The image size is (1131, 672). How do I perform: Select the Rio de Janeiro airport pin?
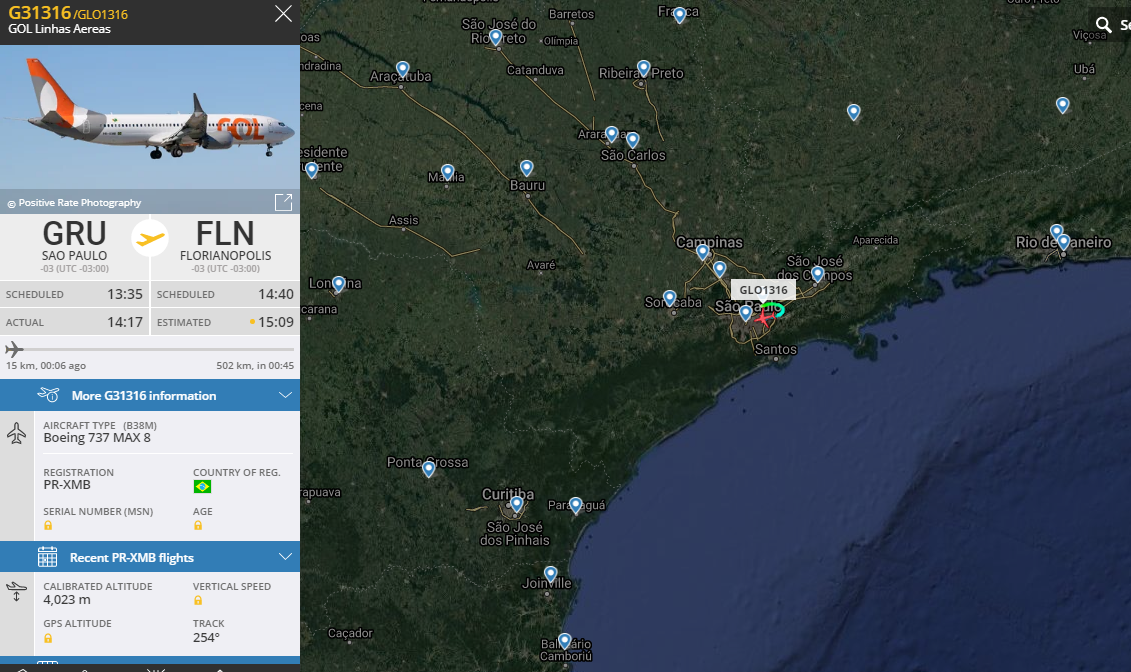(x=1063, y=242)
